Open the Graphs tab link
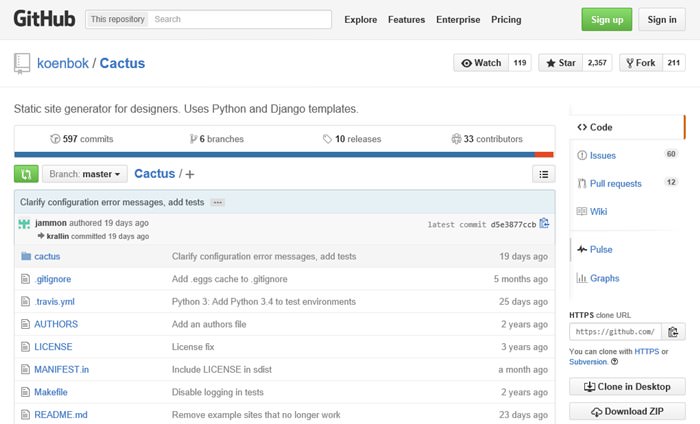Image resolution: width=700 pixels, height=424 pixels. 604,278
